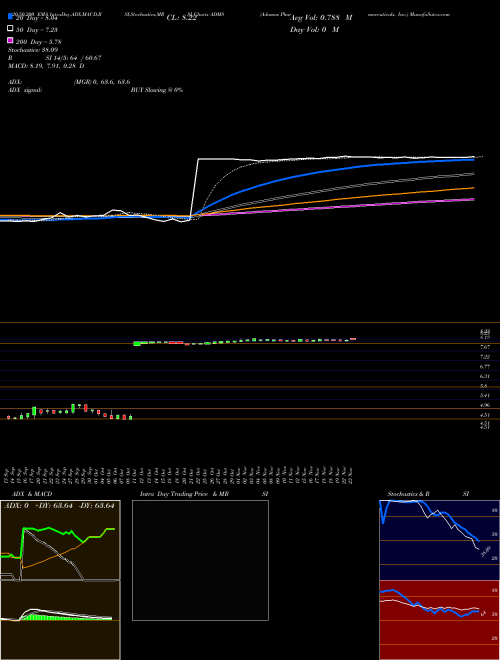Click the magenta 200 Day legend swatch
Screen dimensions: 500x660
[x=10, y=41]
